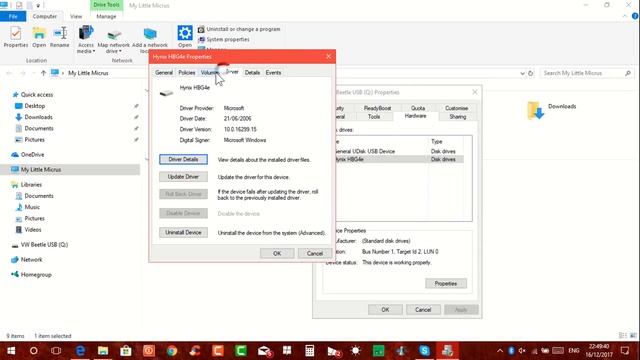Click the Properties button in VW Beetle USB dialog

[446, 283]
